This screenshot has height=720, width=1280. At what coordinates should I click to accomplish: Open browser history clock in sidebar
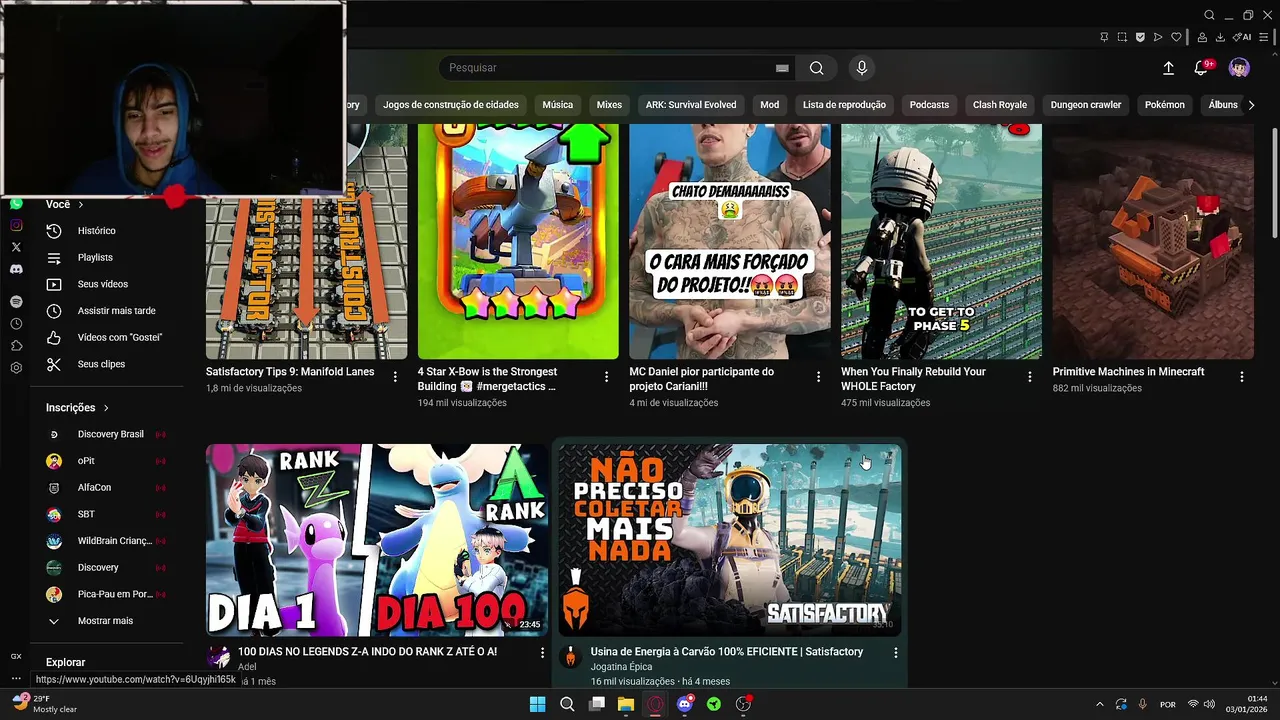pyautogui.click(x=16, y=324)
